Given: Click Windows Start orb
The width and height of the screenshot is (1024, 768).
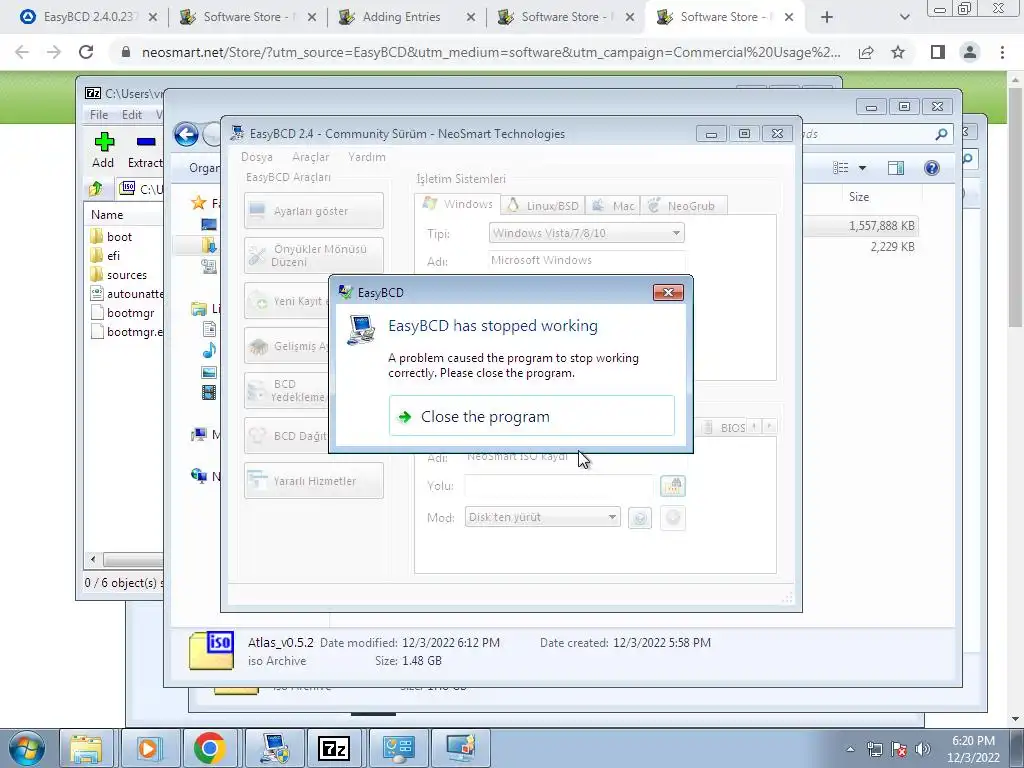Looking at the screenshot, I should pyautogui.click(x=27, y=748).
